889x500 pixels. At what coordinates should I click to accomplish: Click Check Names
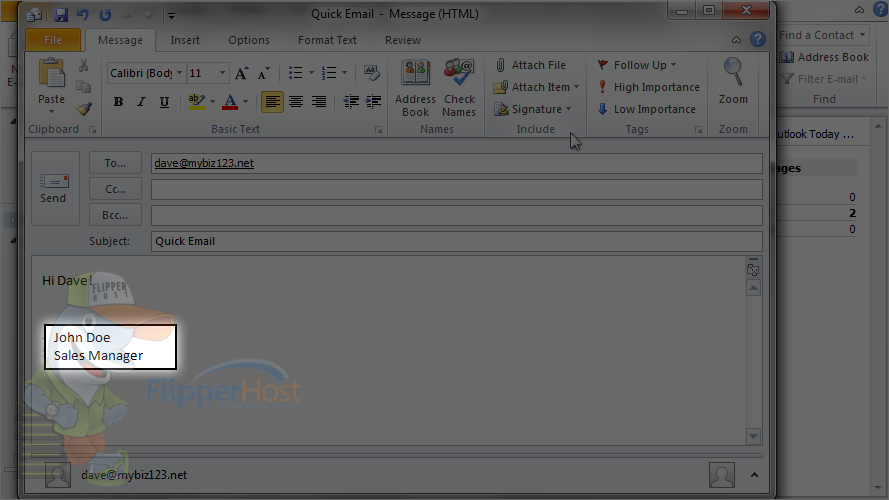459,88
